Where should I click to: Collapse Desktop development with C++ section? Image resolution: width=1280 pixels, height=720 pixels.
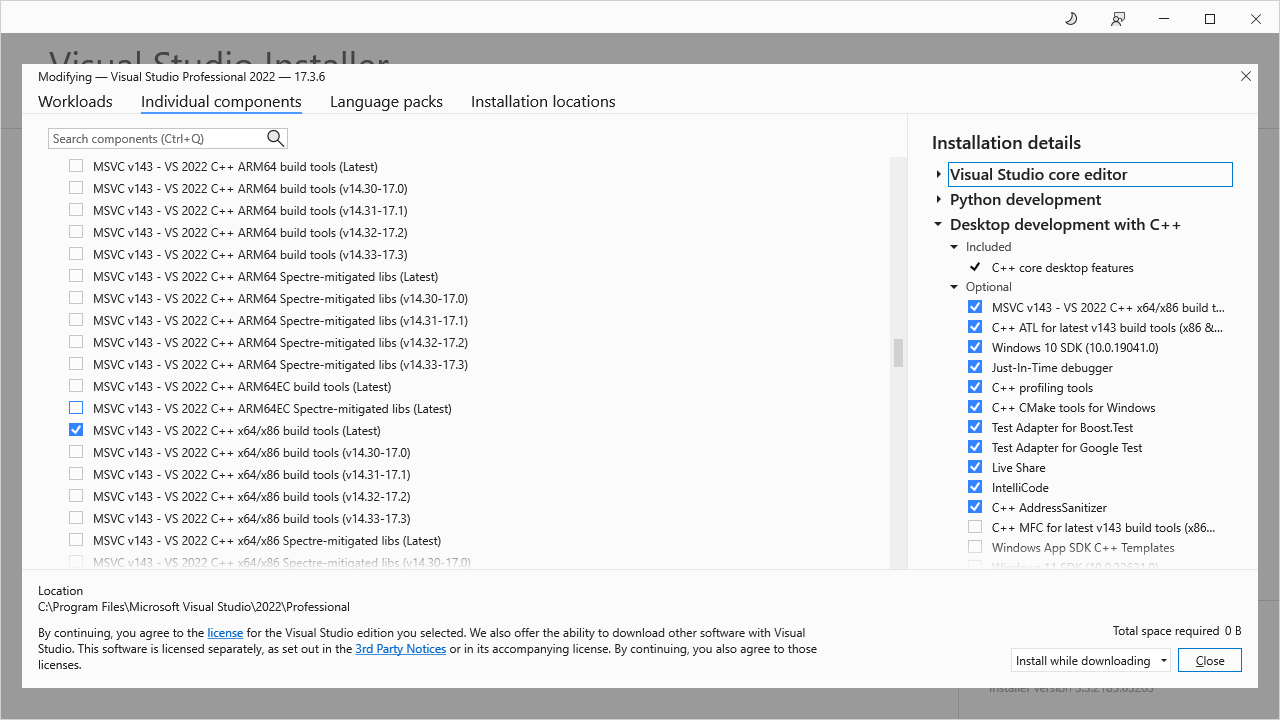tap(938, 224)
